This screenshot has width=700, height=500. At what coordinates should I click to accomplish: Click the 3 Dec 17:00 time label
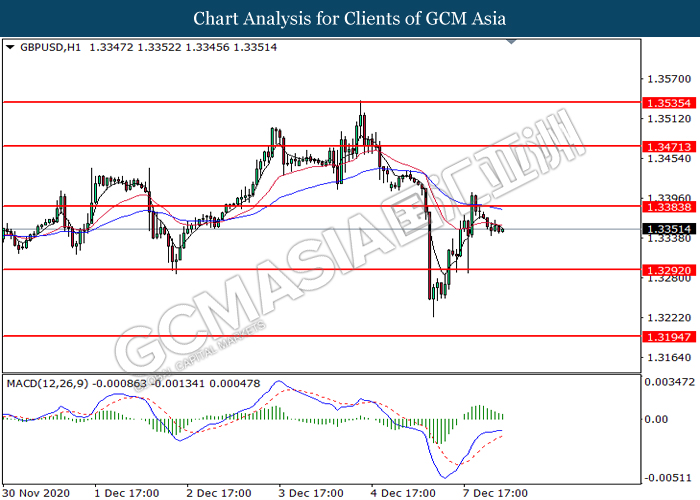pos(311,493)
